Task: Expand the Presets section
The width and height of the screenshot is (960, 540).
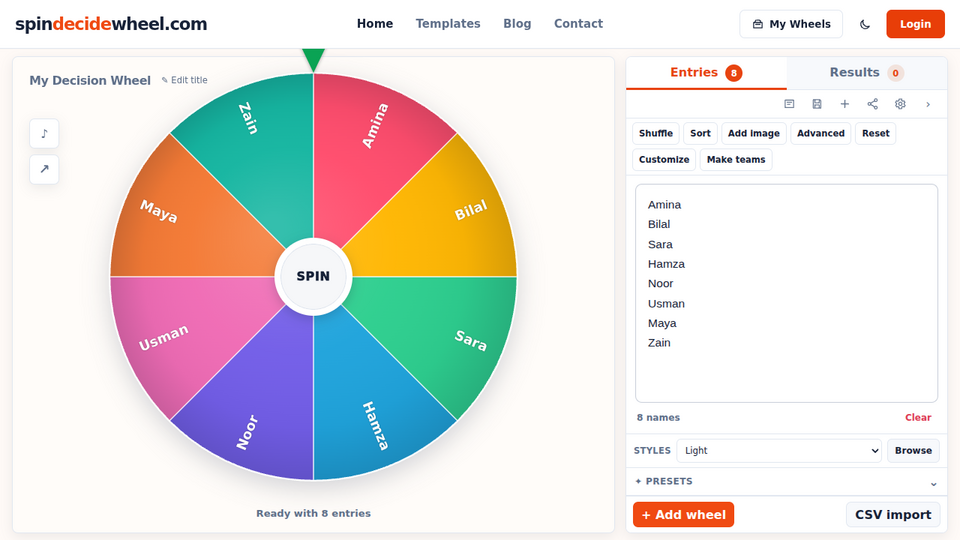Action: [x=786, y=482]
